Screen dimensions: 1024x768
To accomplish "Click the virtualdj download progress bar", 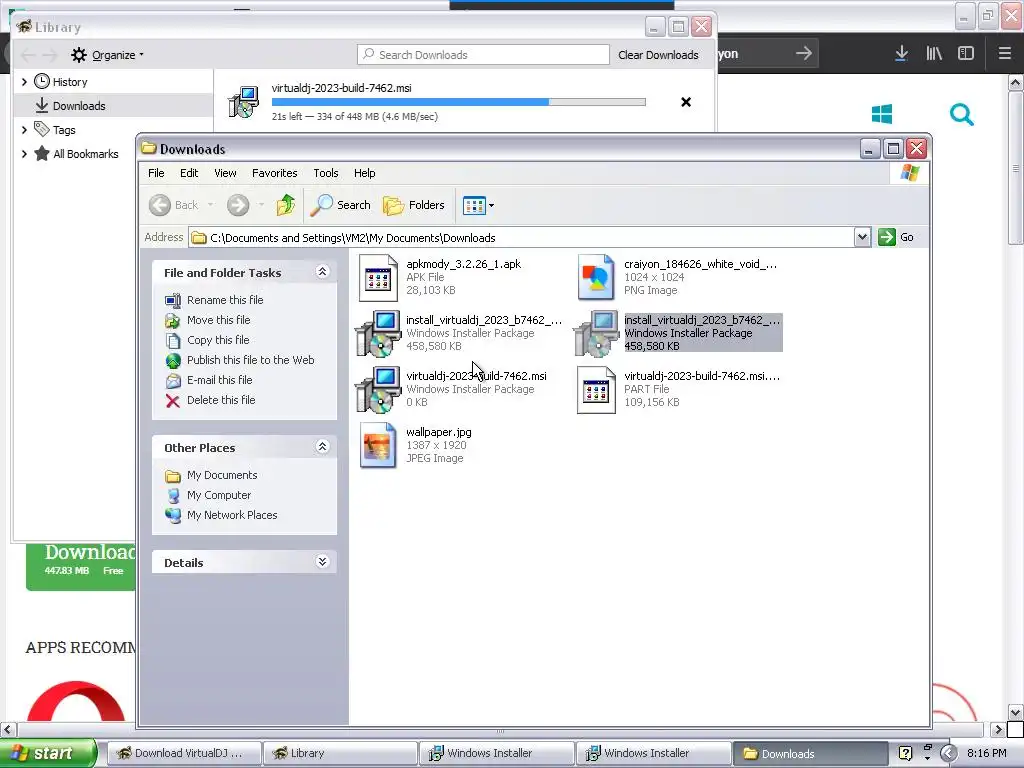I will tap(458, 102).
